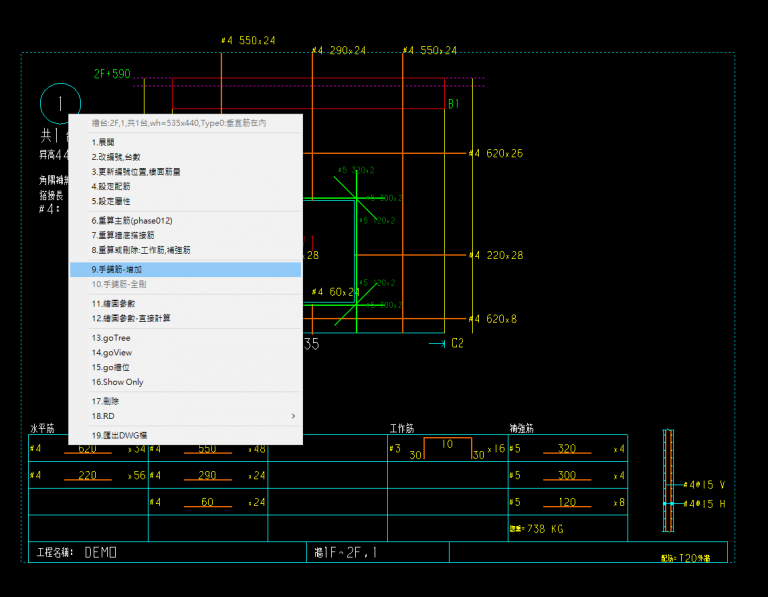Select the 7.重算 menu entry

coord(186,235)
